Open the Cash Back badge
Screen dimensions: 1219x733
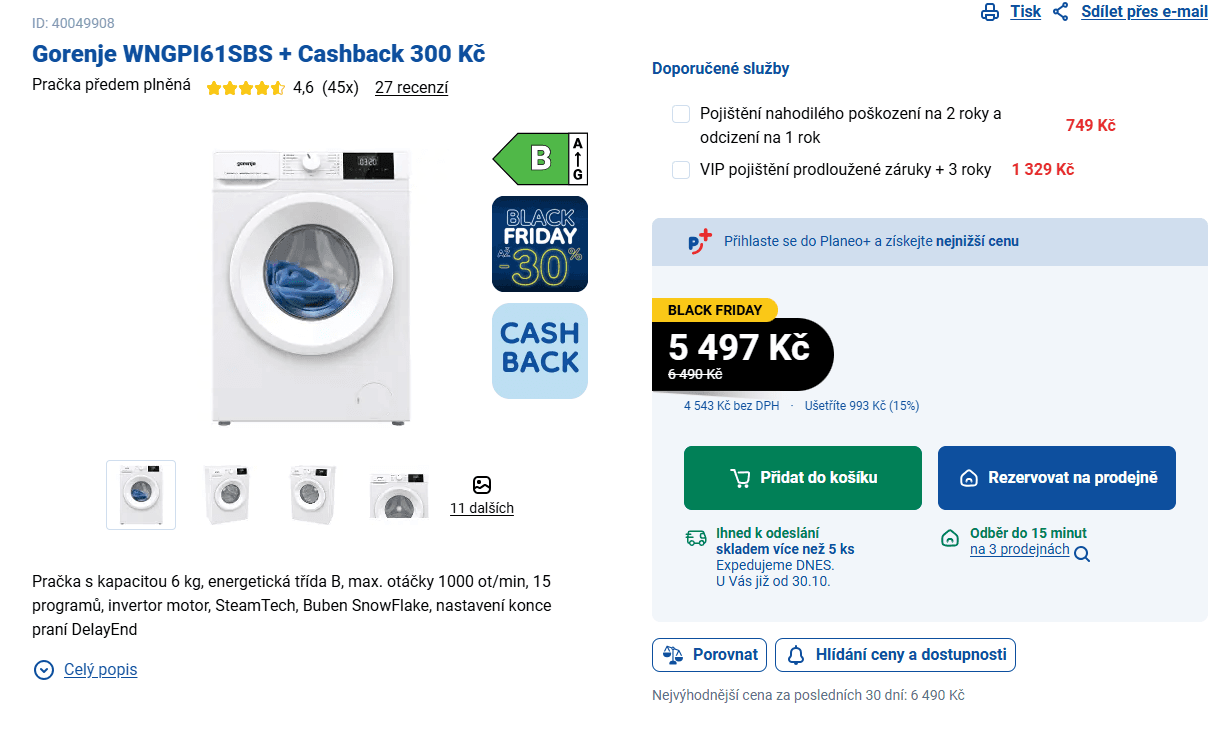(539, 350)
